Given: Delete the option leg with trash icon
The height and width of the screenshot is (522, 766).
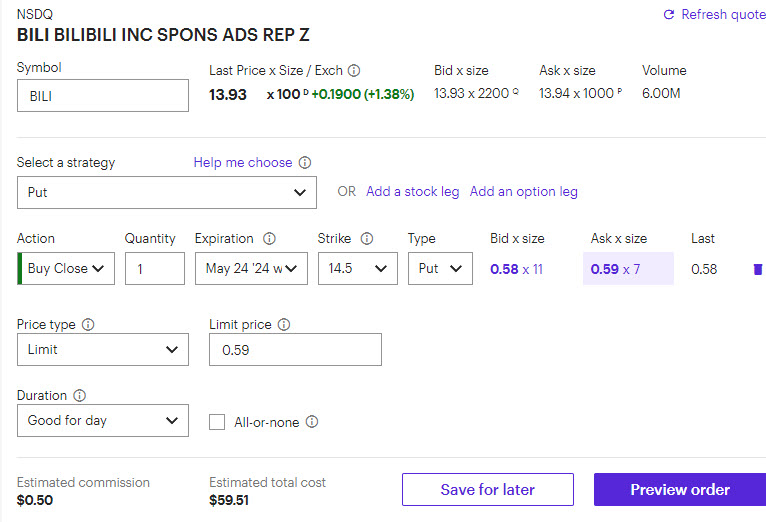Looking at the screenshot, I should tap(757, 269).
